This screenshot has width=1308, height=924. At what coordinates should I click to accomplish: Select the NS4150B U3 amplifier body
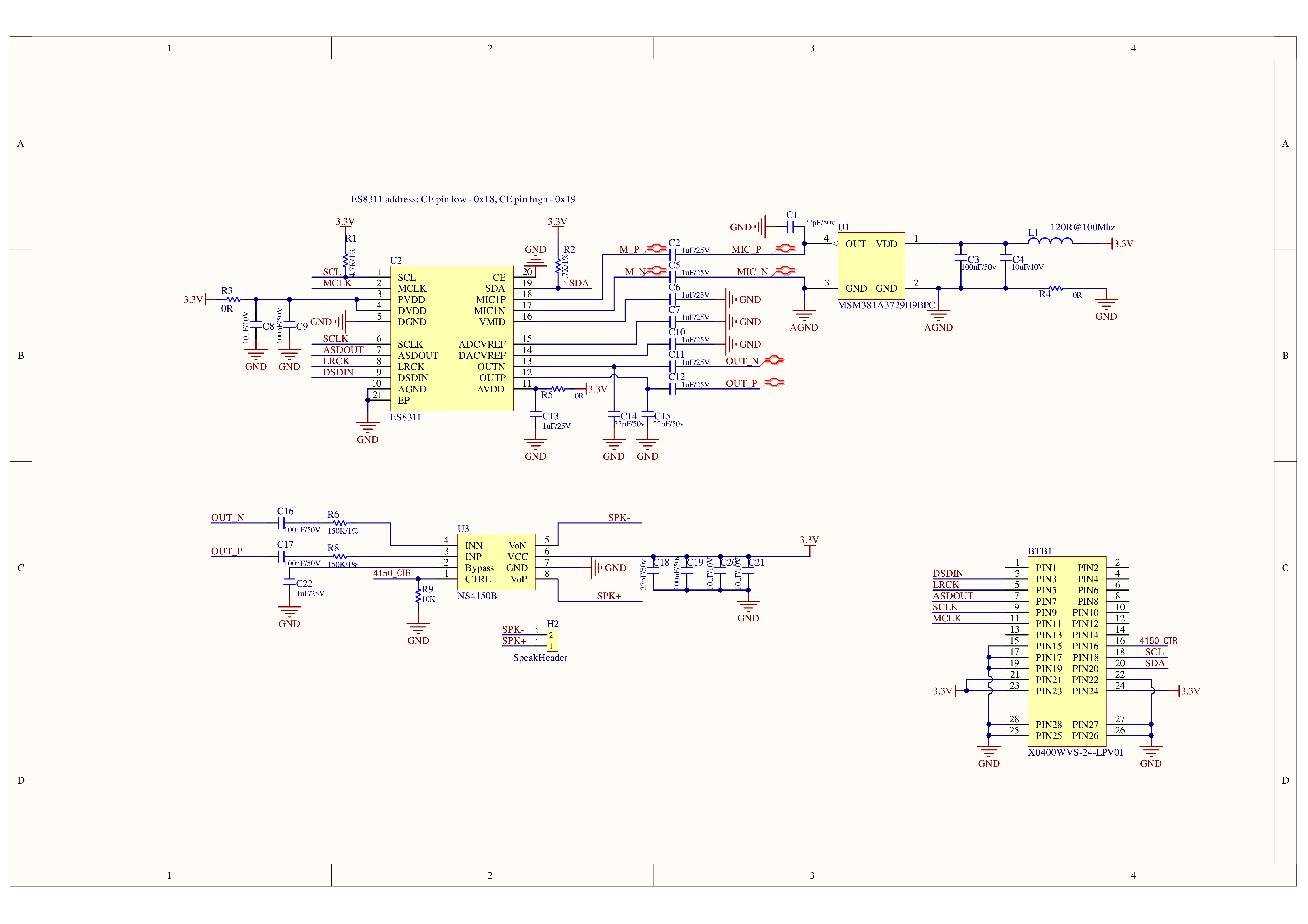tap(496, 562)
